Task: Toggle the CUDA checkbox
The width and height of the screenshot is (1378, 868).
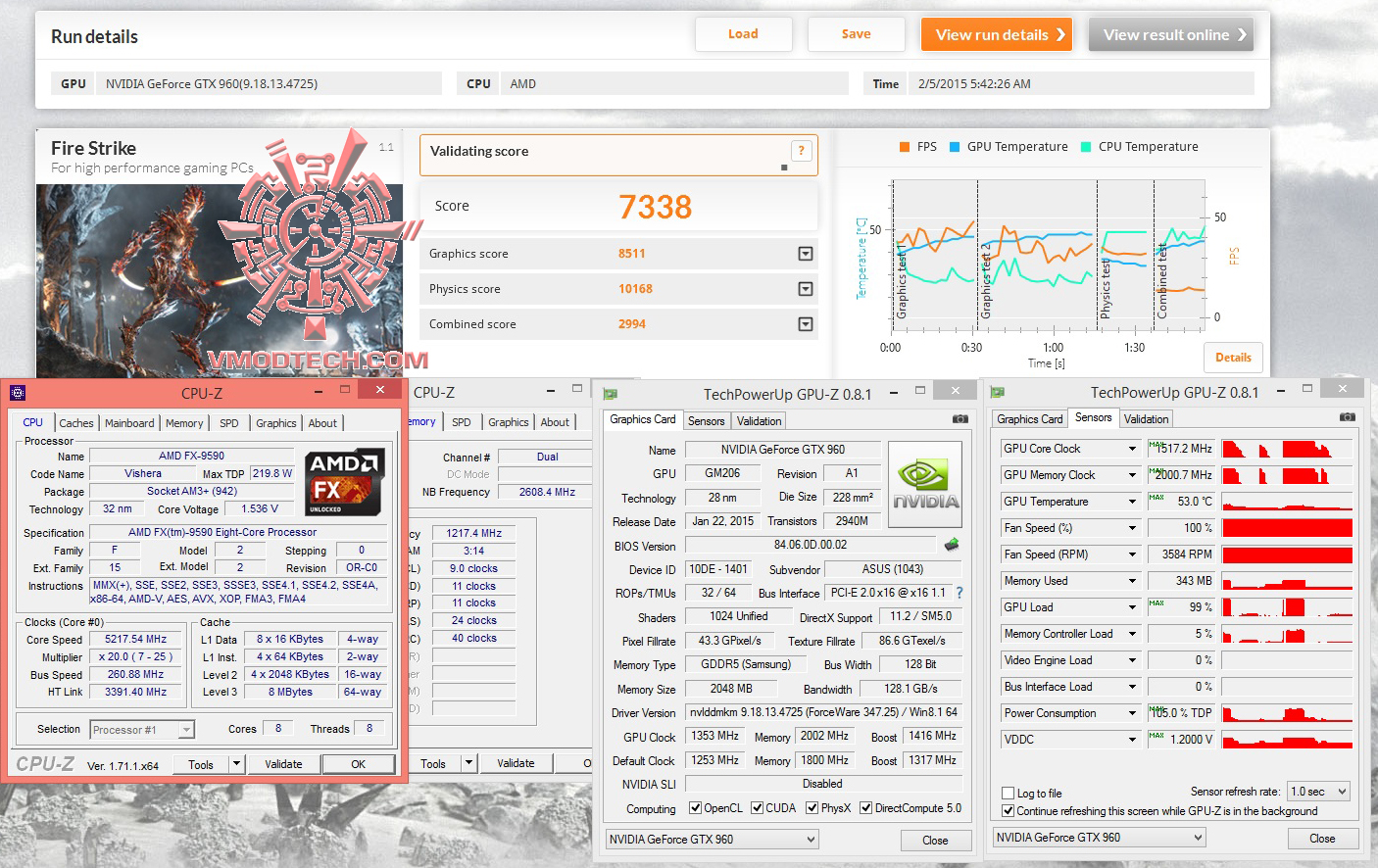Action: pyautogui.click(x=757, y=808)
